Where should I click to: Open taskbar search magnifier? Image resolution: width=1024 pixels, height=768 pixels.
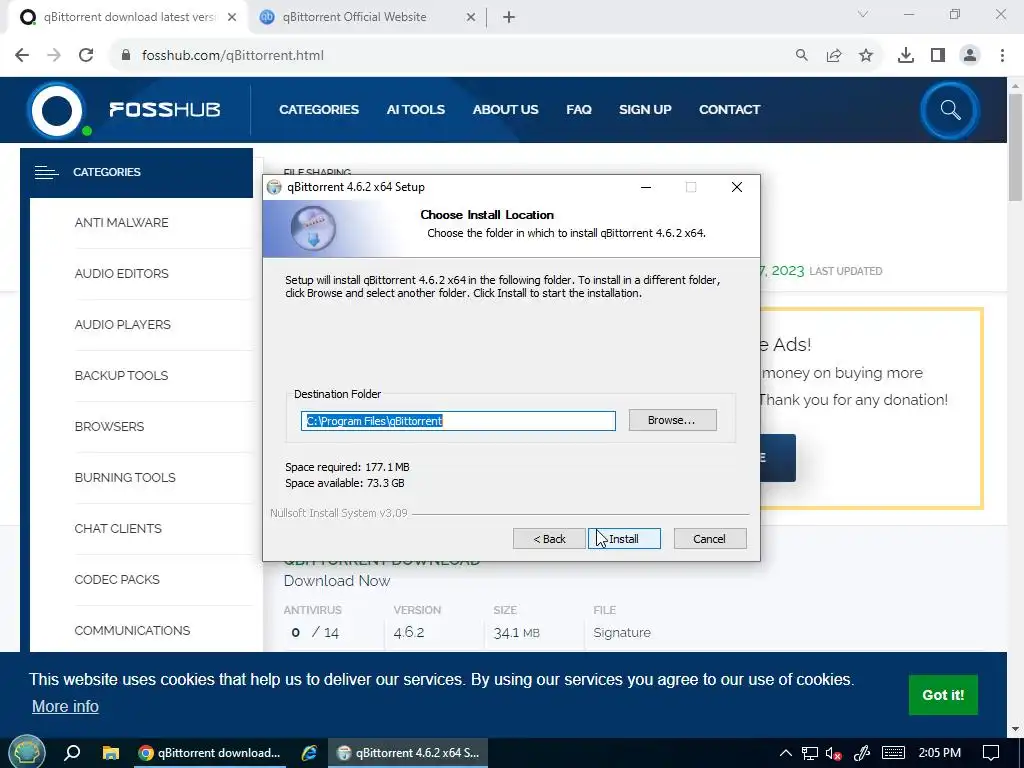[x=72, y=753]
